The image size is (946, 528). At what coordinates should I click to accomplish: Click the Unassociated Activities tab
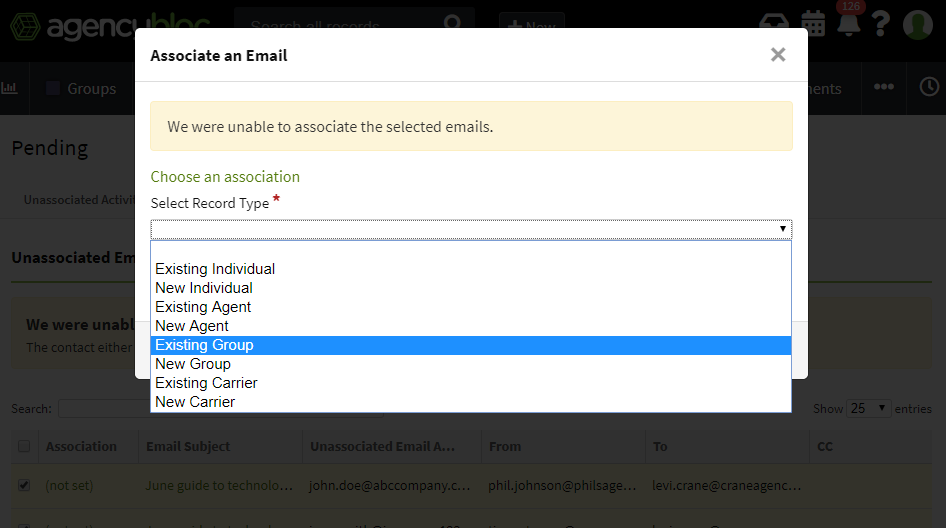point(78,200)
